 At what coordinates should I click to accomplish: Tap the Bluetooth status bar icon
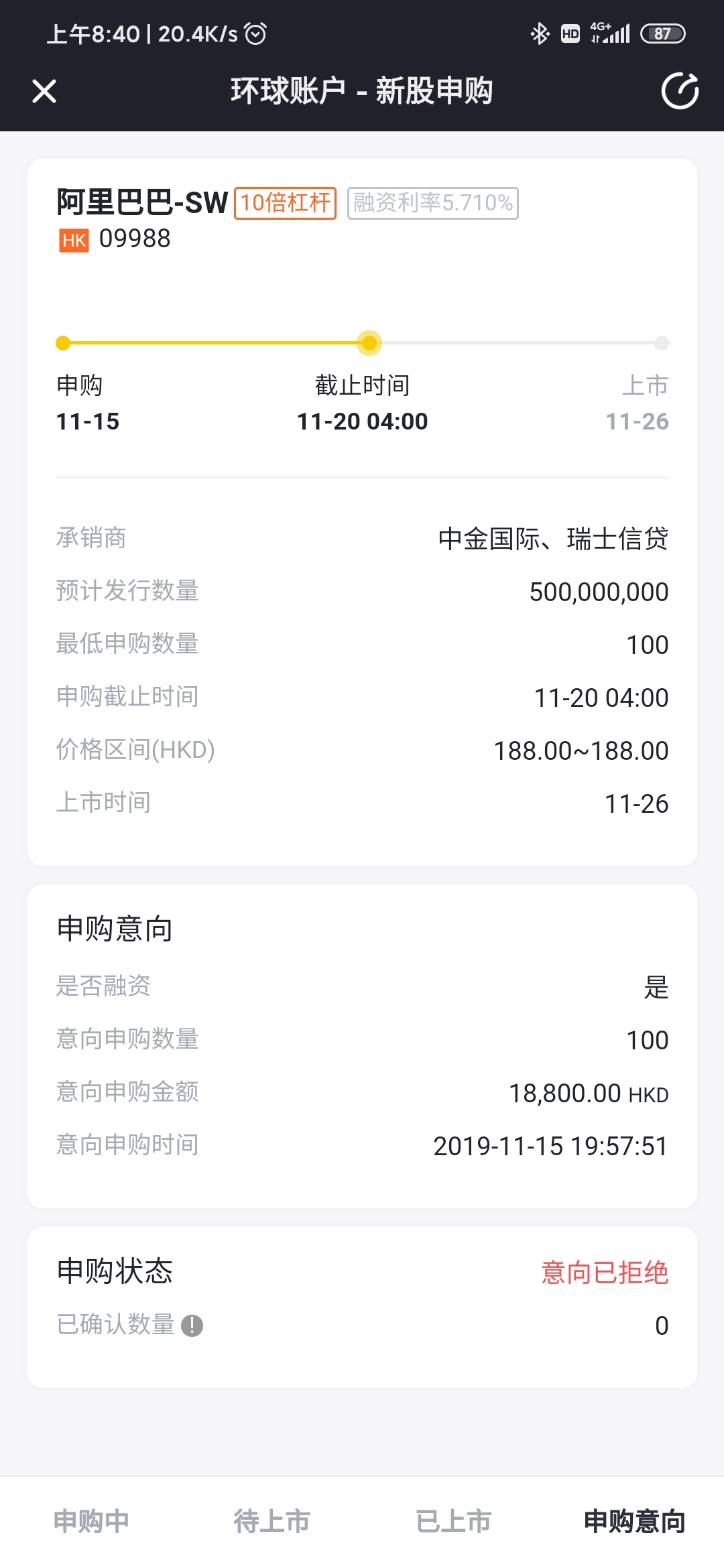(x=539, y=33)
